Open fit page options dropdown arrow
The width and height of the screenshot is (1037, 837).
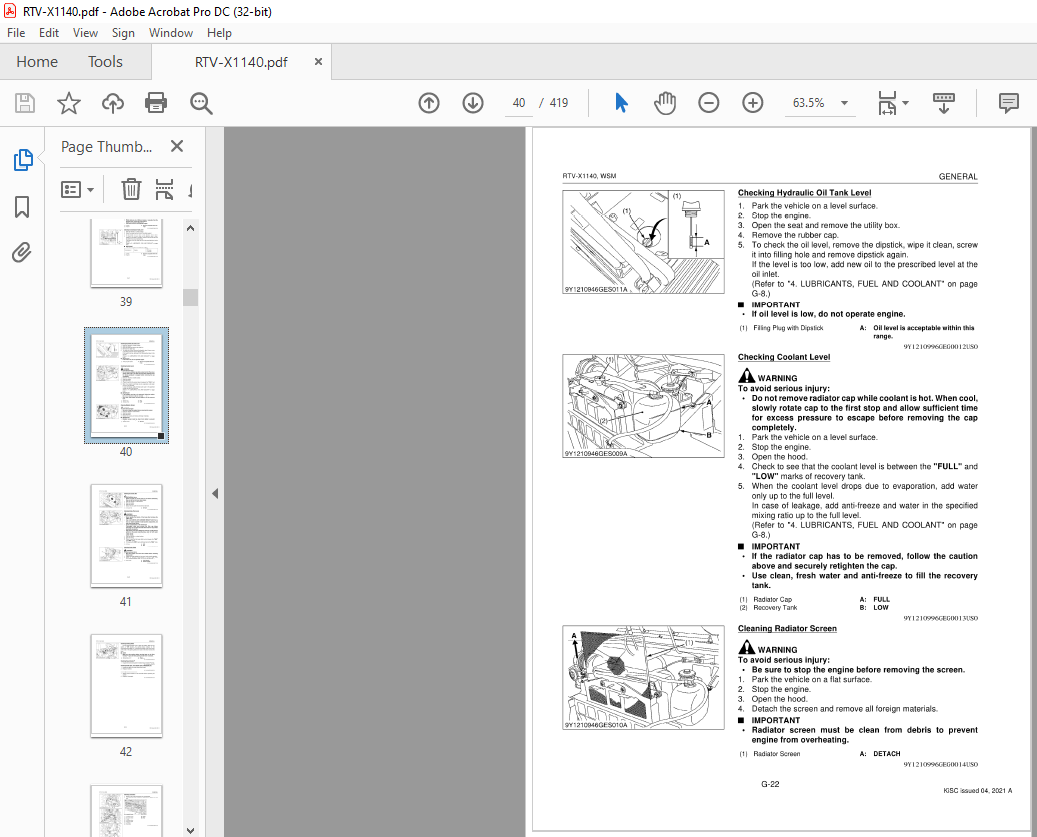[x=905, y=103]
